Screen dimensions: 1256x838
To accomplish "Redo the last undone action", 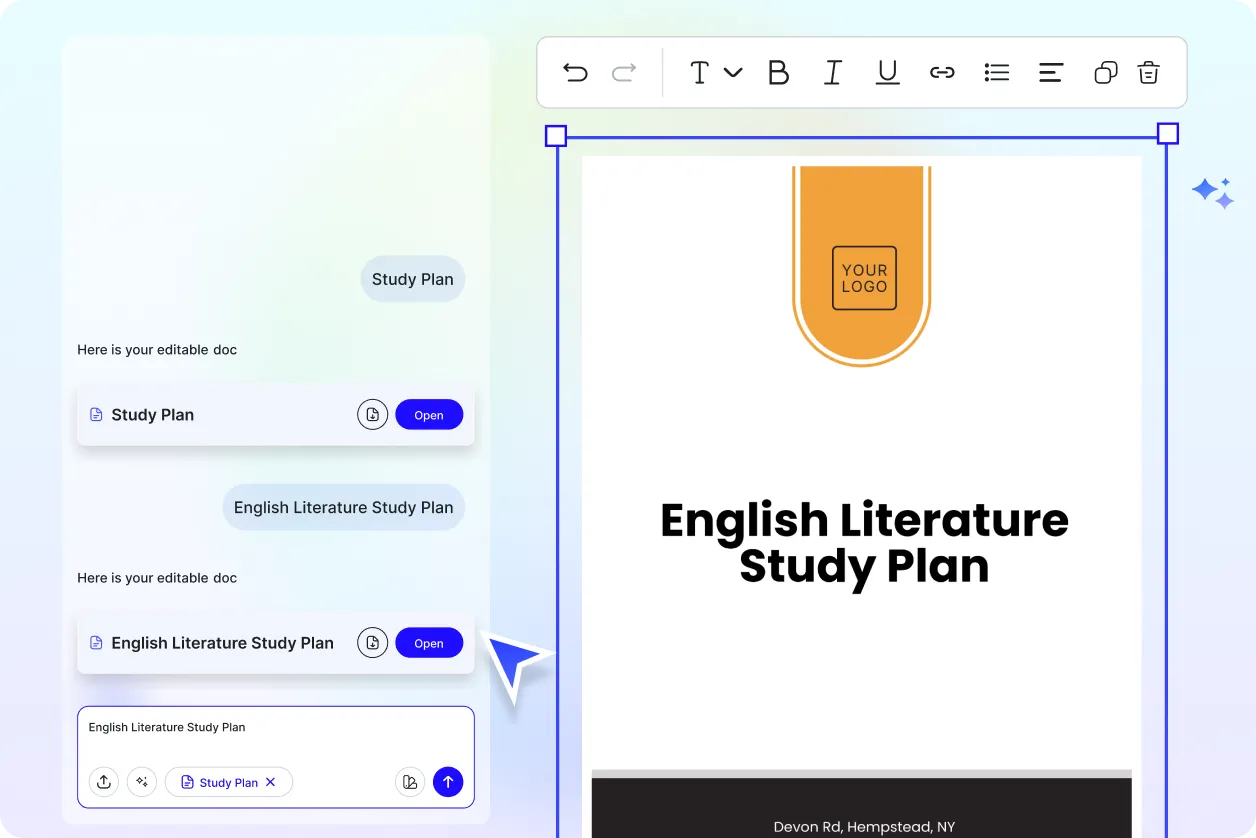I will 624,72.
